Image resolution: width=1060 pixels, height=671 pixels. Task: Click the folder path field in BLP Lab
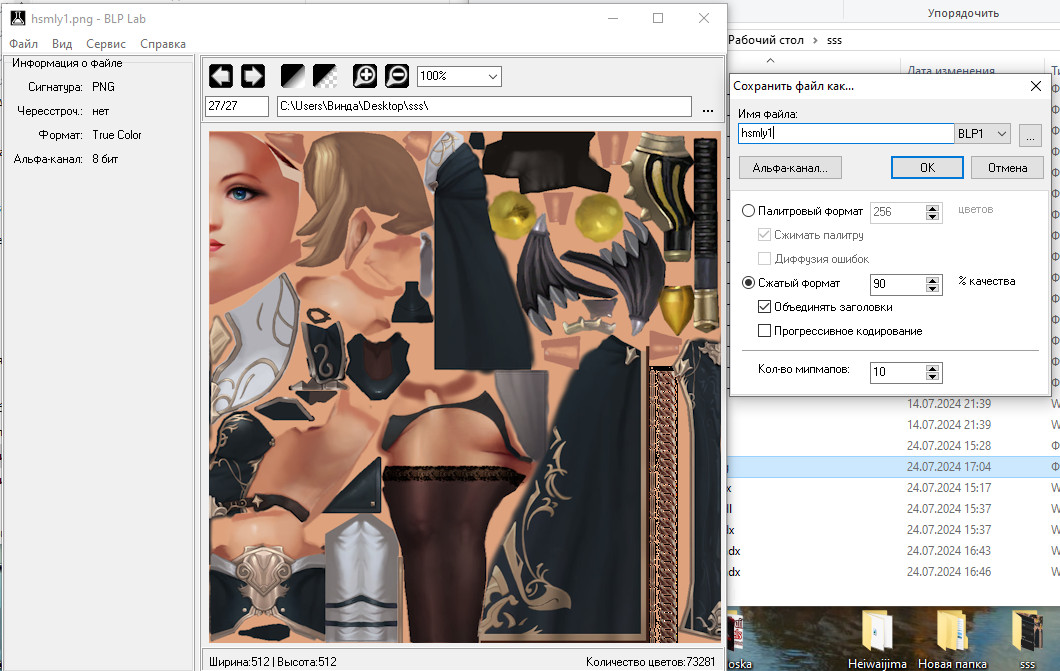click(x=484, y=106)
